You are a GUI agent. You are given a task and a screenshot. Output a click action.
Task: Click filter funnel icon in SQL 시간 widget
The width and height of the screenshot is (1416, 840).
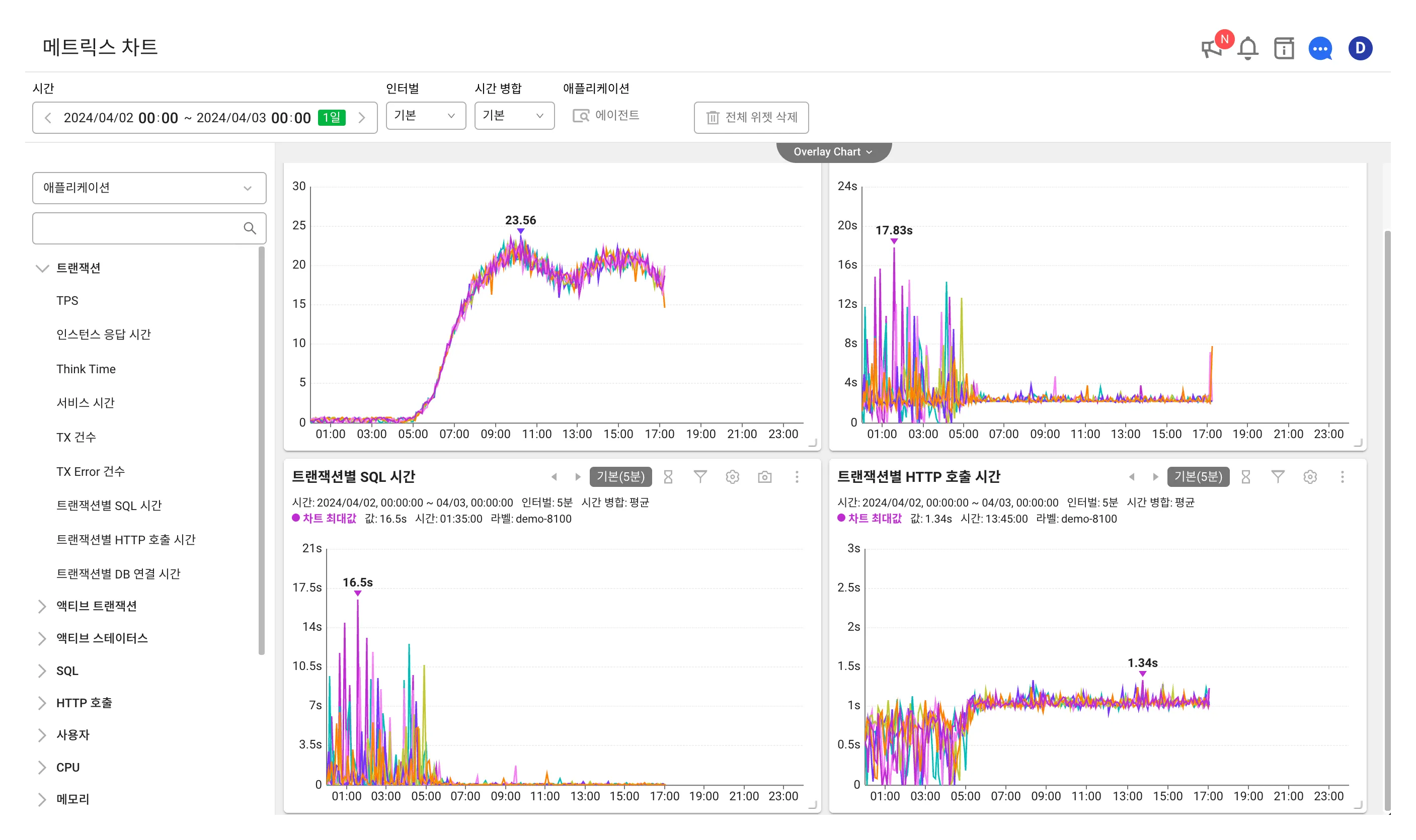coord(700,477)
